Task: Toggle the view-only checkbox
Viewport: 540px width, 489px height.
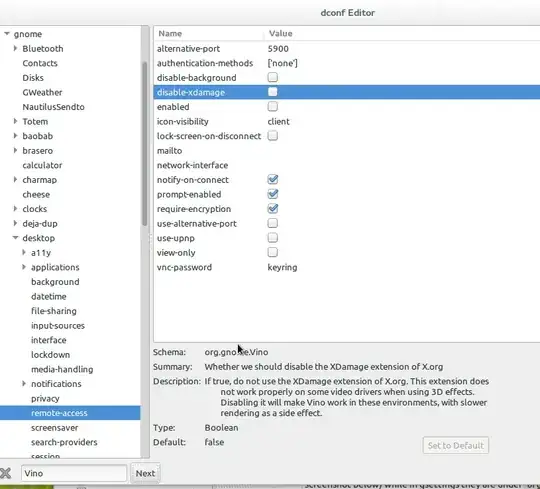Action: coord(272,252)
